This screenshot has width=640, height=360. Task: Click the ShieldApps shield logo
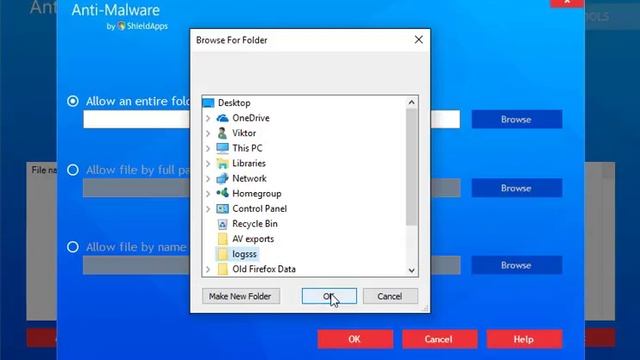pyautogui.click(x=122, y=26)
